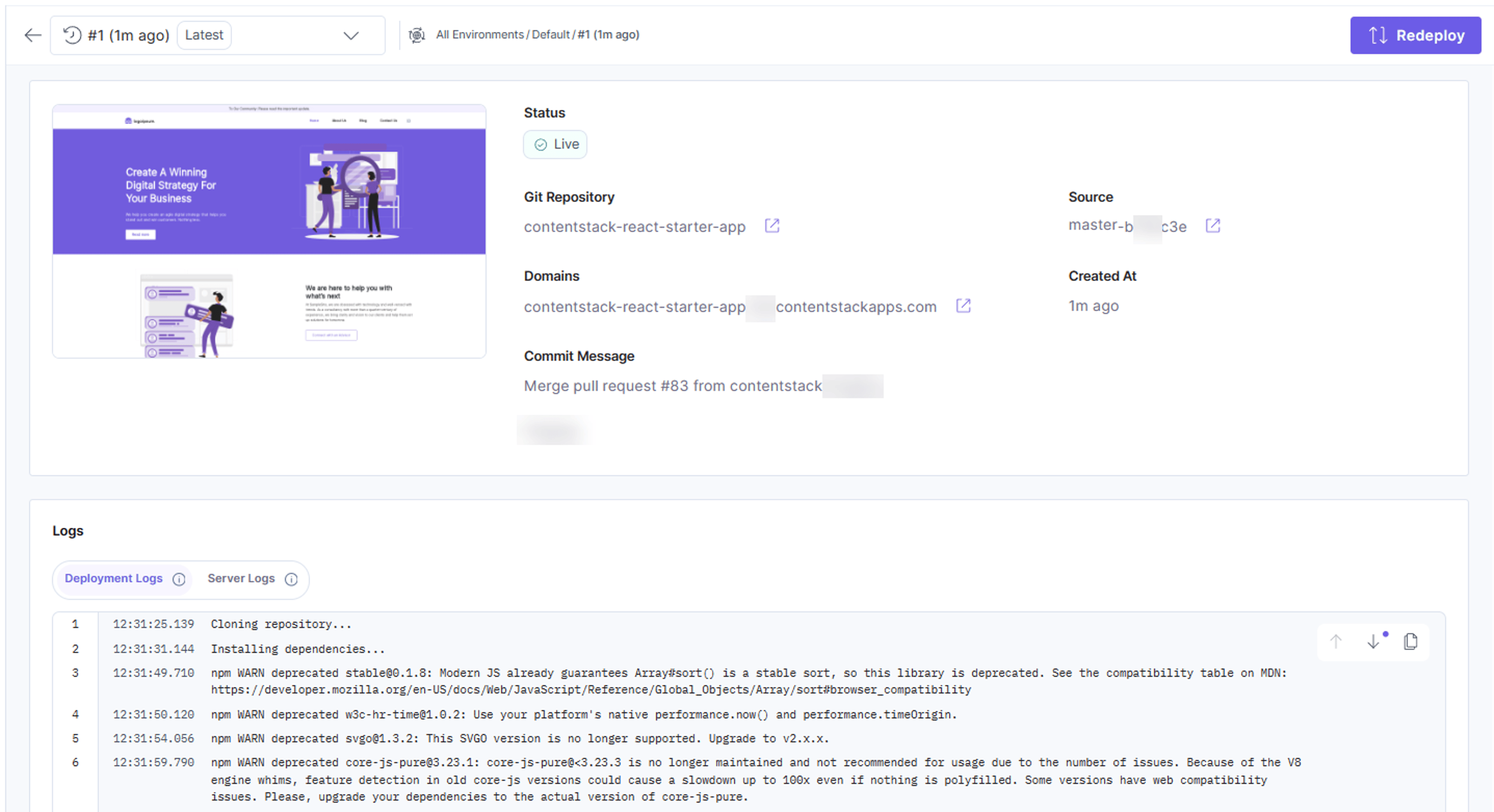The height and width of the screenshot is (812, 1494).
Task: Open the deployment #1 version dropdown
Action: (x=217, y=35)
